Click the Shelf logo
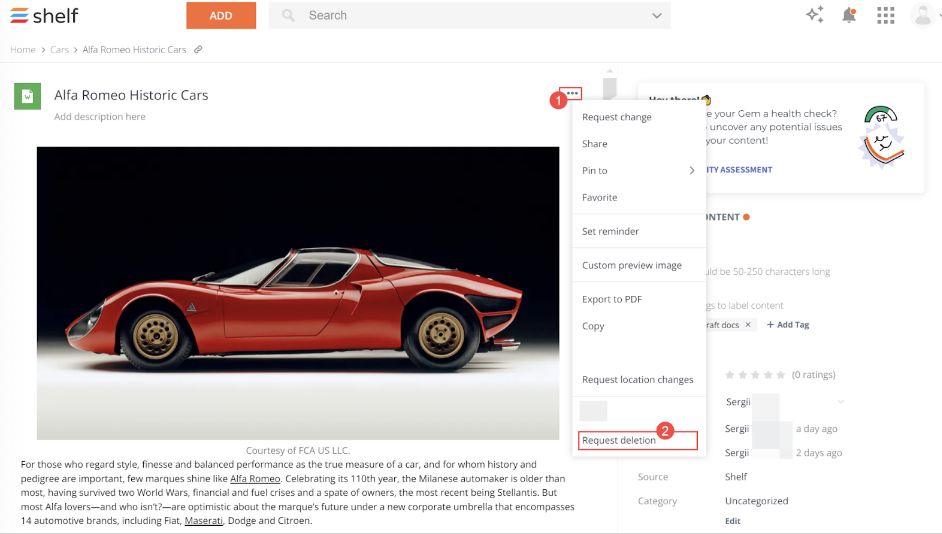 [x=44, y=16]
